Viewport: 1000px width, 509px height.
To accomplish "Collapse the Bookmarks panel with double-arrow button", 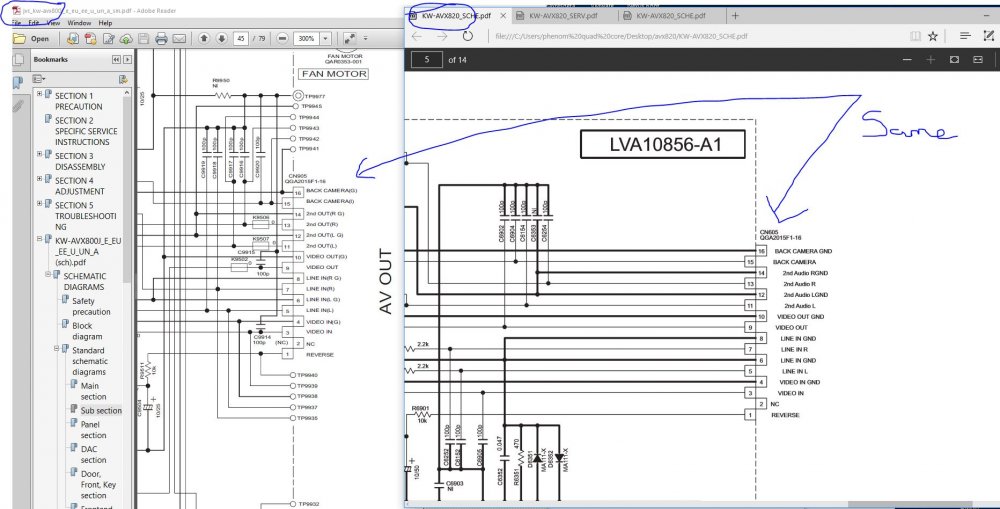I will tap(116, 59).
